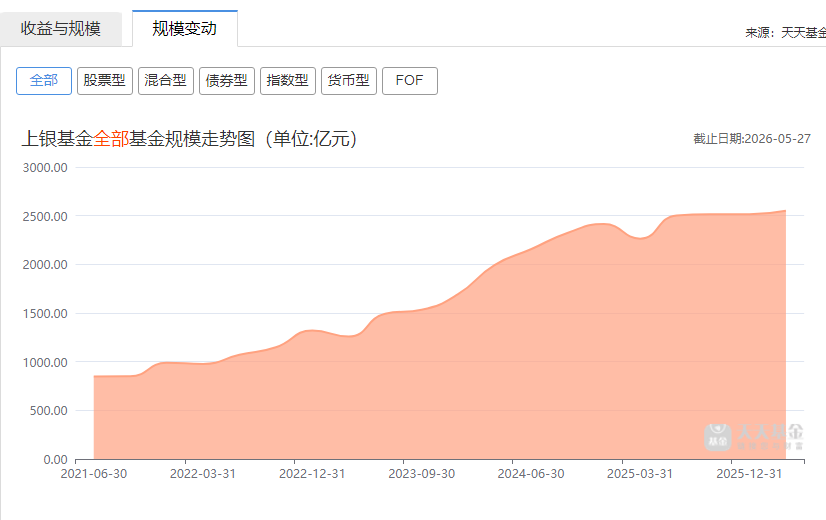Click the 2025-12-31 x-axis date
The image size is (826, 520).
pos(749,474)
